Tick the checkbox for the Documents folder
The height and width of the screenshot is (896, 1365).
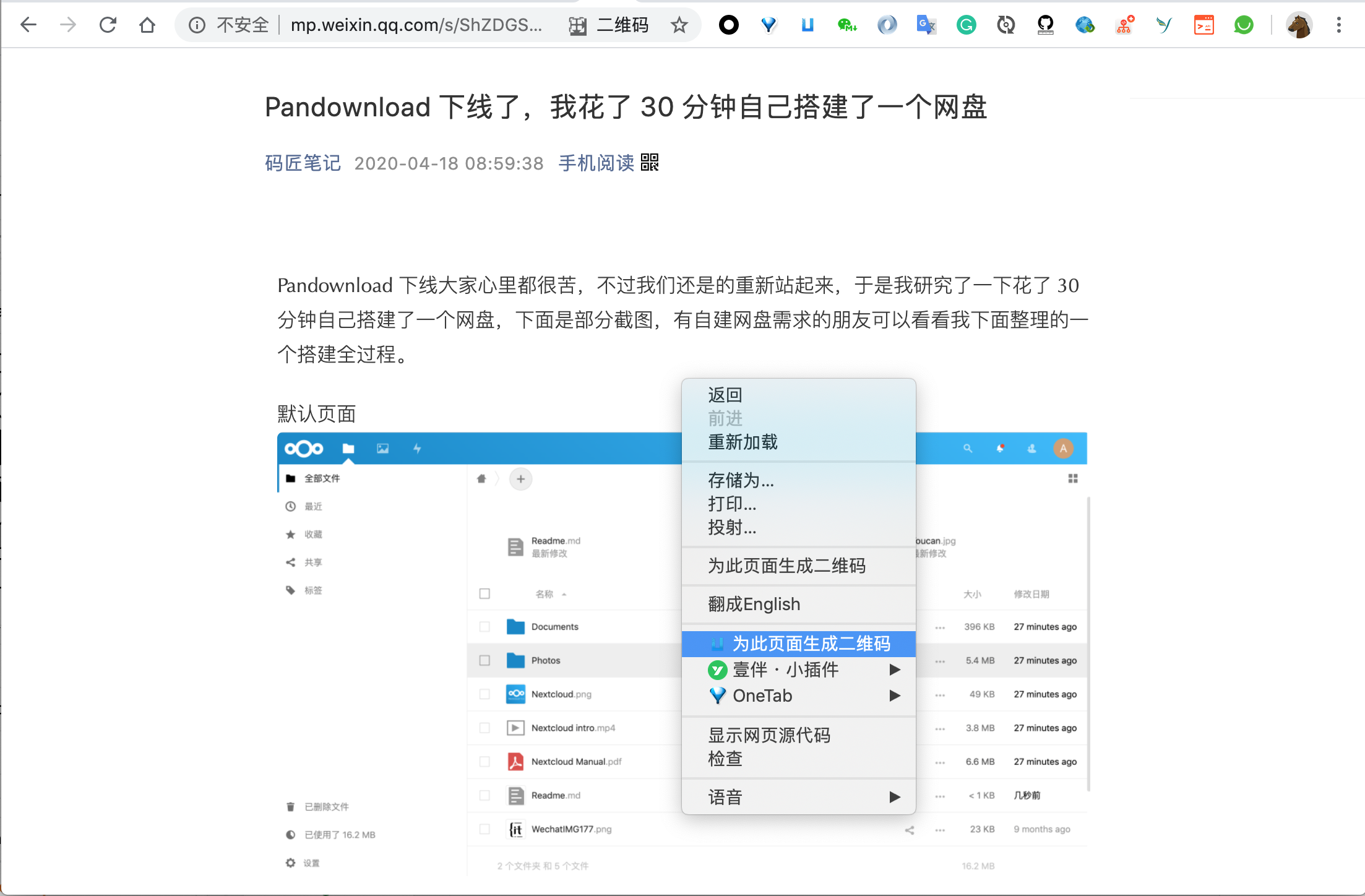pyautogui.click(x=484, y=627)
